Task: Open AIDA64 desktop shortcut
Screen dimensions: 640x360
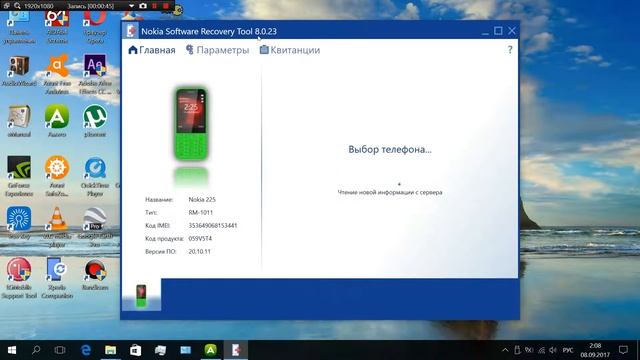Action: coord(57,28)
